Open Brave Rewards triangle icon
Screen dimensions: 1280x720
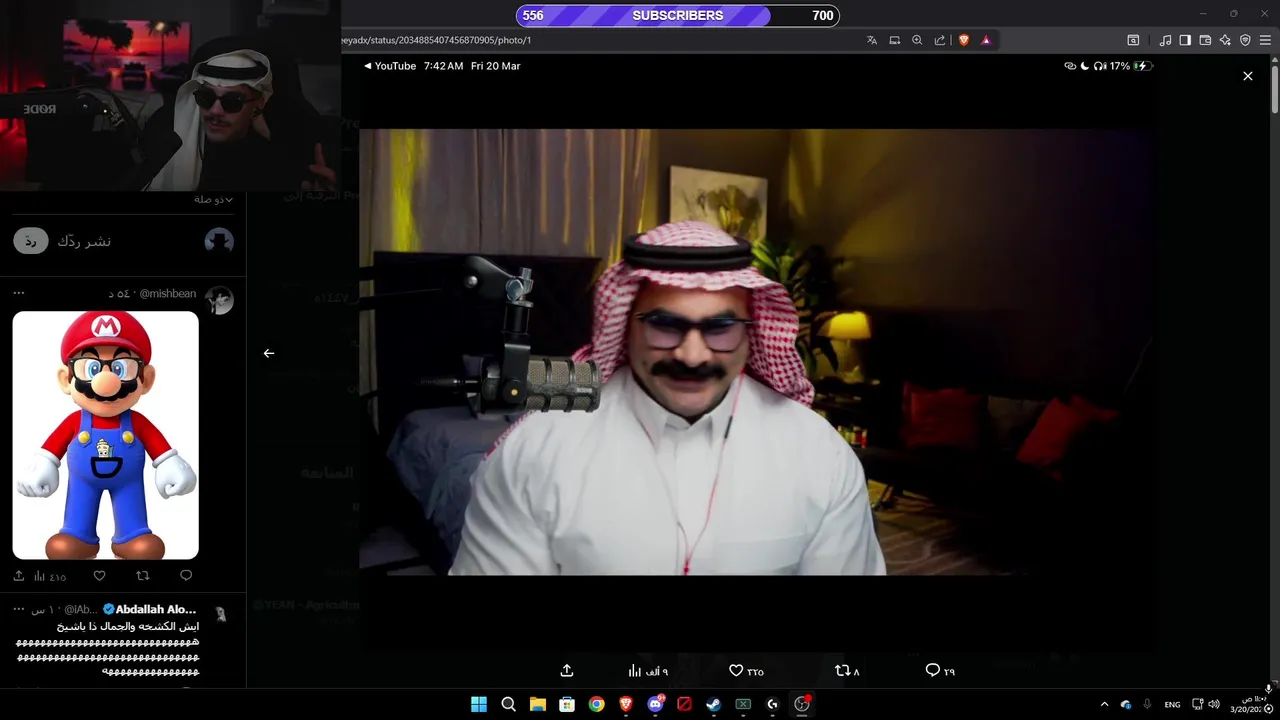click(986, 40)
